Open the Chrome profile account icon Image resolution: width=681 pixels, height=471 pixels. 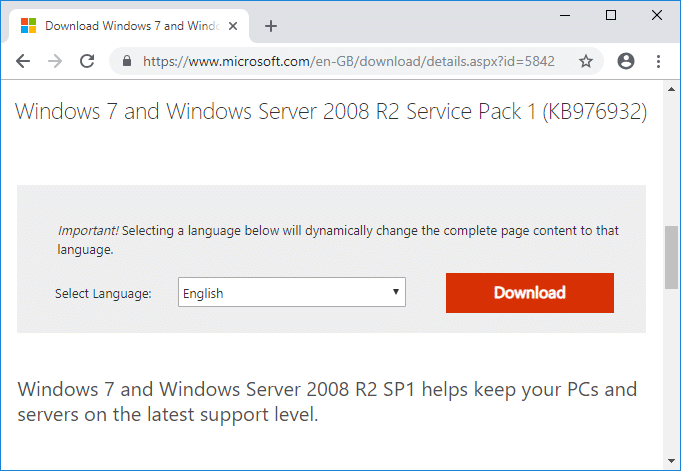click(x=626, y=61)
